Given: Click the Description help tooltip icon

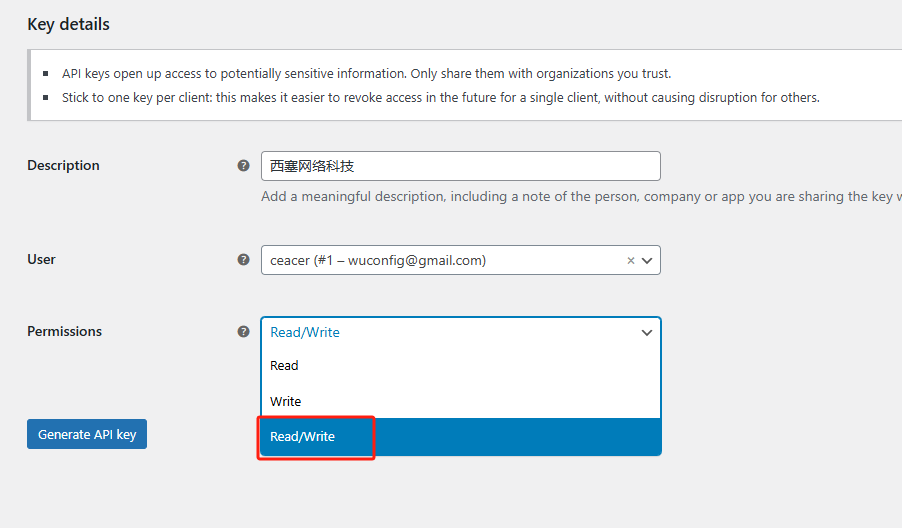Looking at the screenshot, I should [243, 166].
